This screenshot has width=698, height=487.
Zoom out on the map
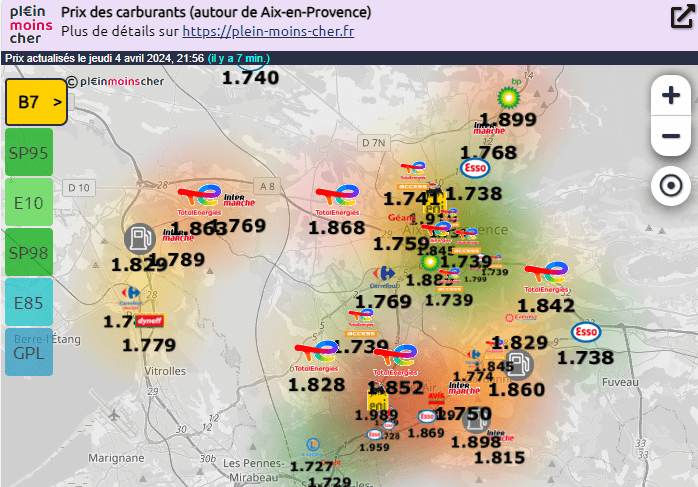click(x=671, y=136)
